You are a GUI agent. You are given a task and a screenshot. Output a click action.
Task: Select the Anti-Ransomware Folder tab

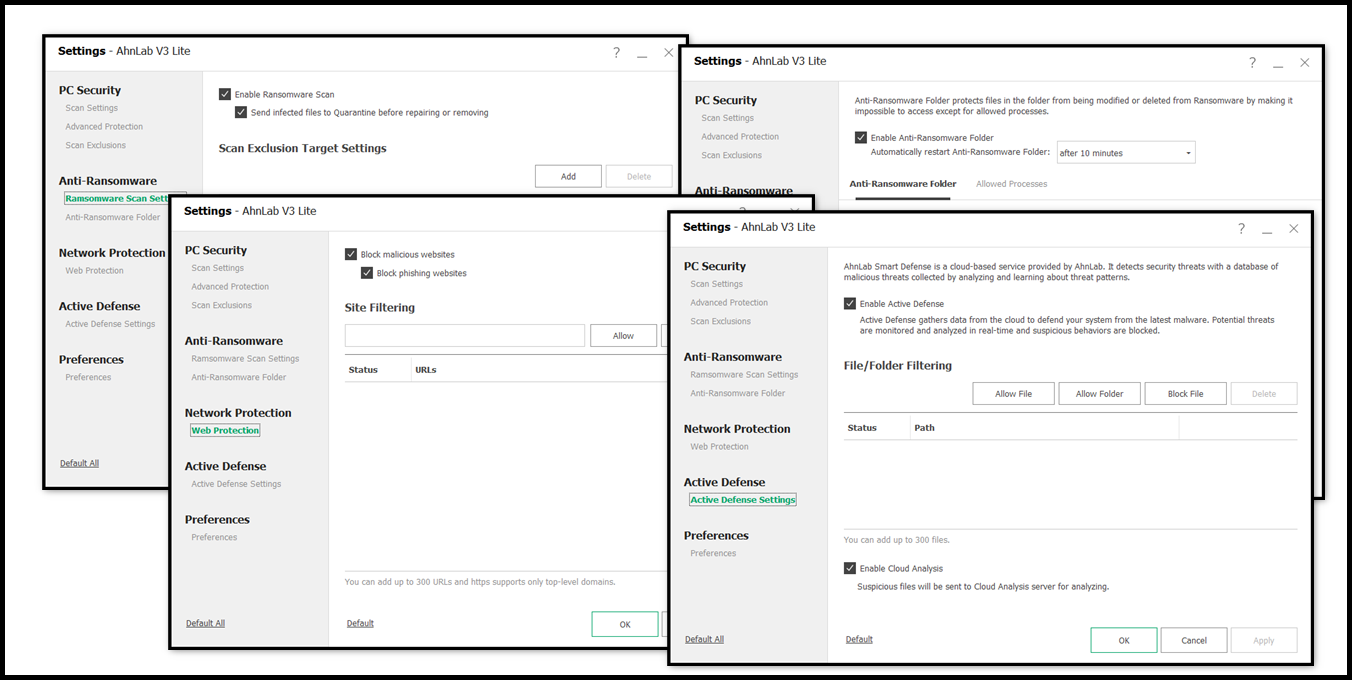click(903, 184)
